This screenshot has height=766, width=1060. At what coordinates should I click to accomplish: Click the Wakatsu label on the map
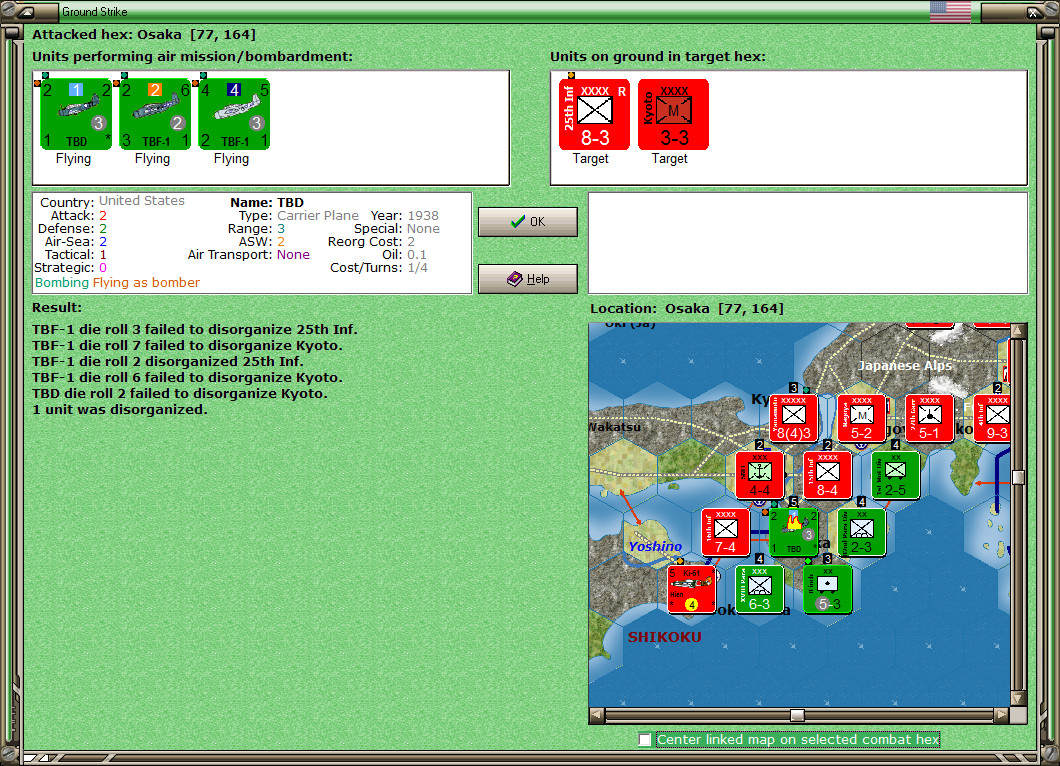(x=615, y=427)
